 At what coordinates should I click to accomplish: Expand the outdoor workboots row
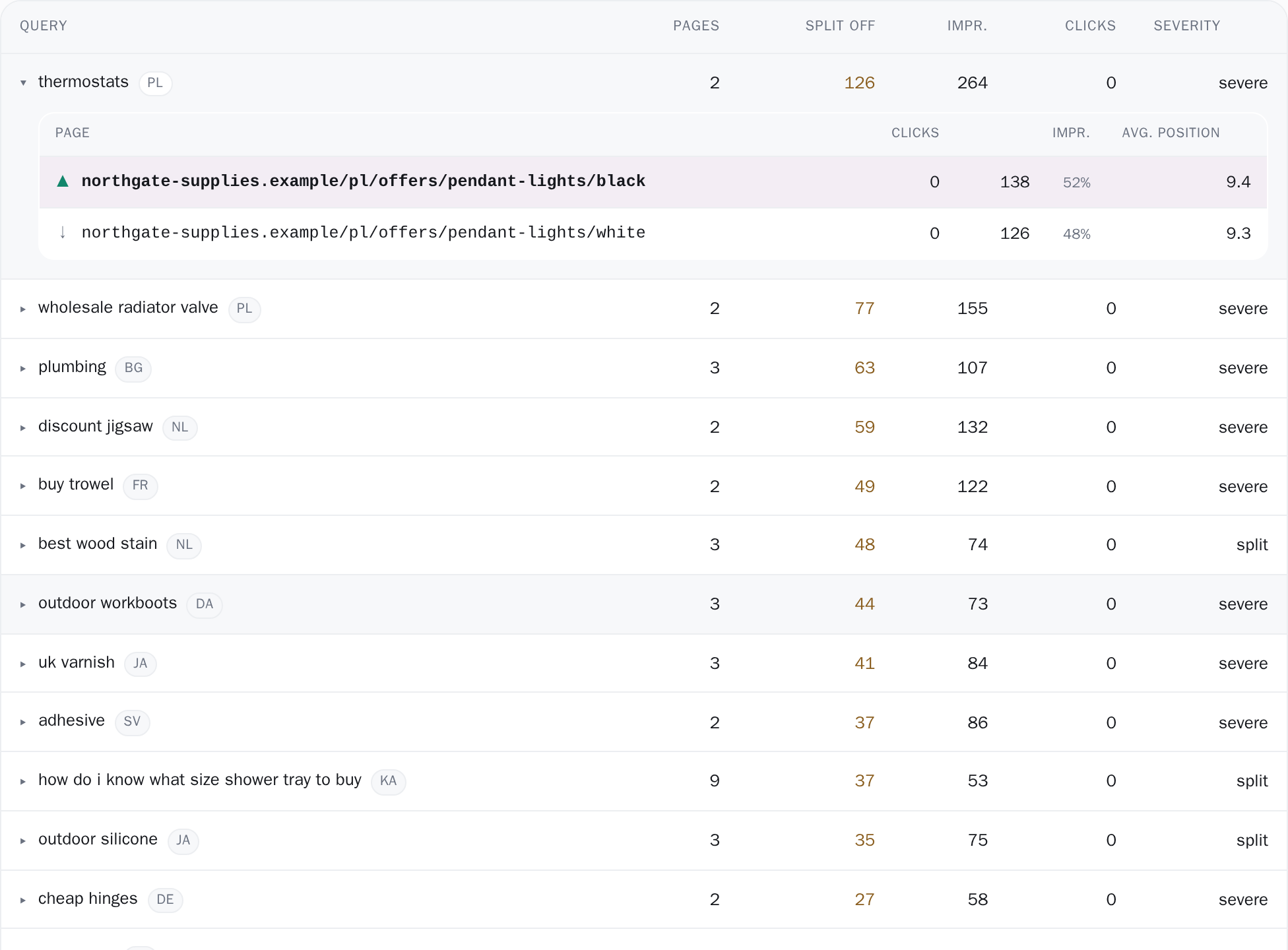pyautogui.click(x=23, y=604)
